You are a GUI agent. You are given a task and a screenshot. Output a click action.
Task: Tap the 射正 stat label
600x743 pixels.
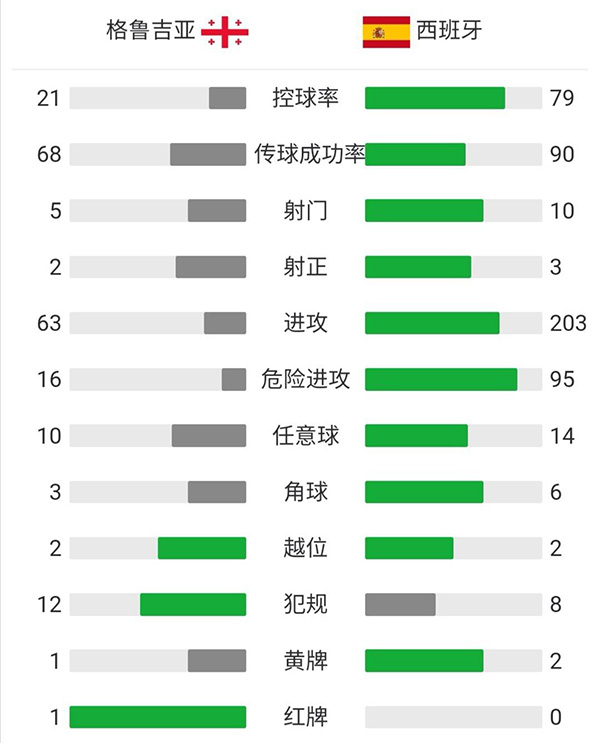[x=305, y=267]
